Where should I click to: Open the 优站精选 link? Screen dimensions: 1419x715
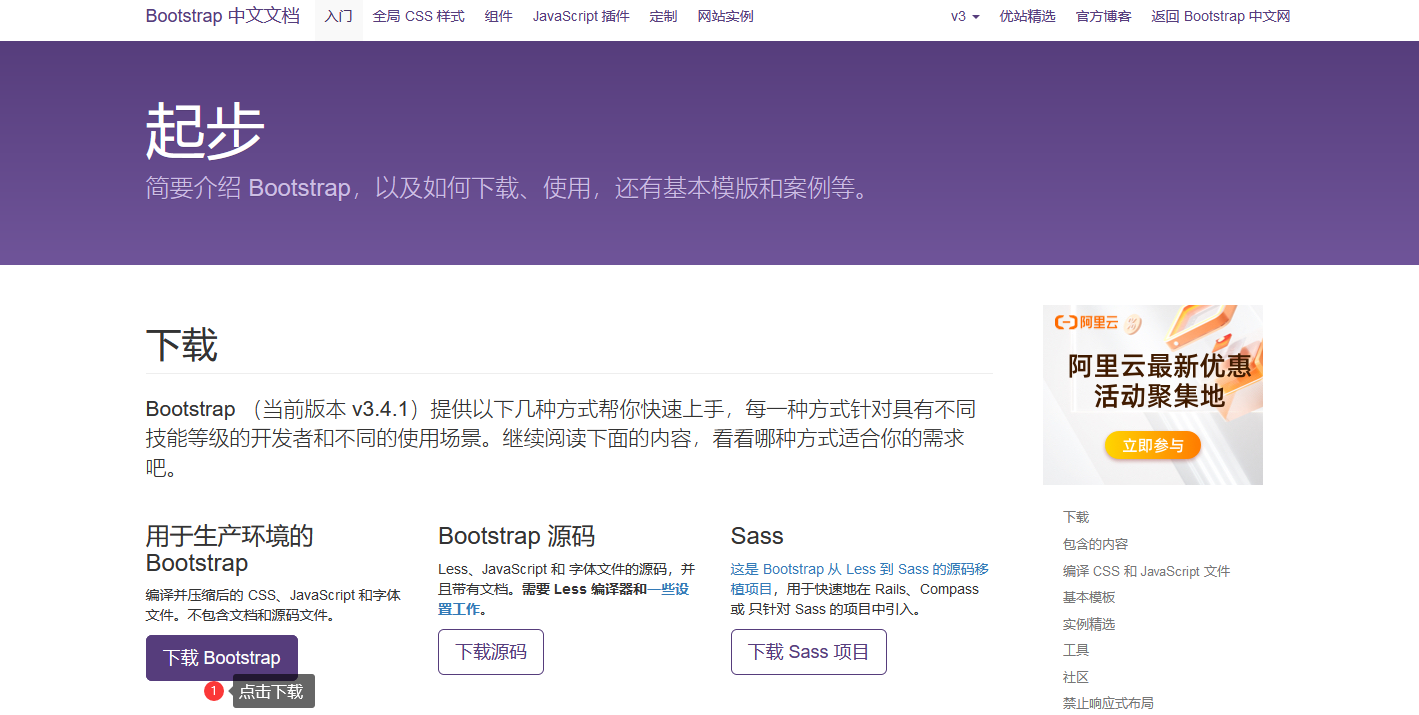click(1027, 16)
